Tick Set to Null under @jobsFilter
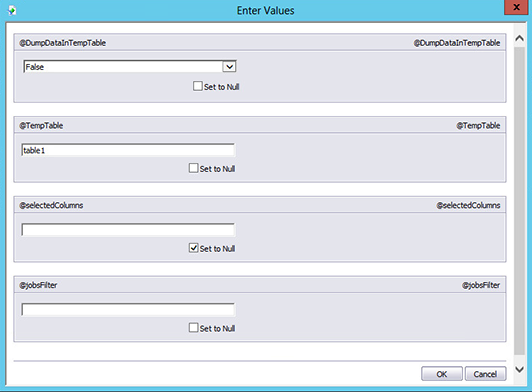This screenshot has height=392, width=532. tap(193, 328)
